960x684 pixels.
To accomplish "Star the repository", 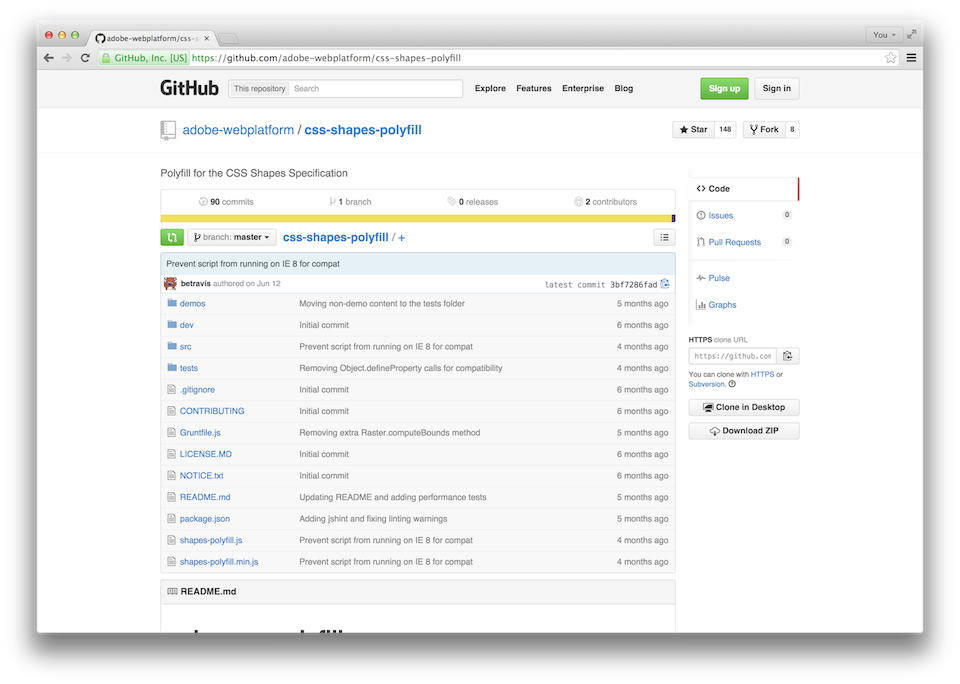I will click(x=693, y=130).
